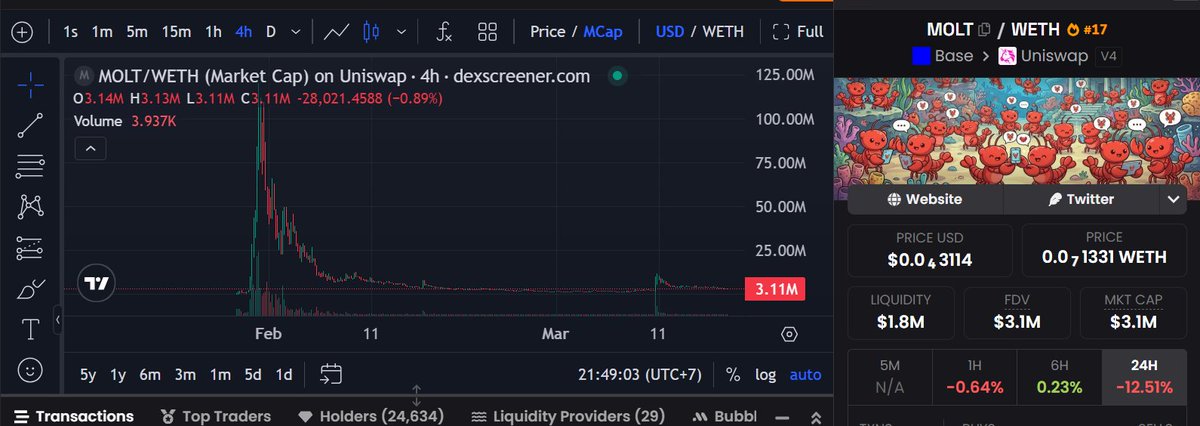Open the forecasting and measurement tools
1200x426 pixels.
31,247
